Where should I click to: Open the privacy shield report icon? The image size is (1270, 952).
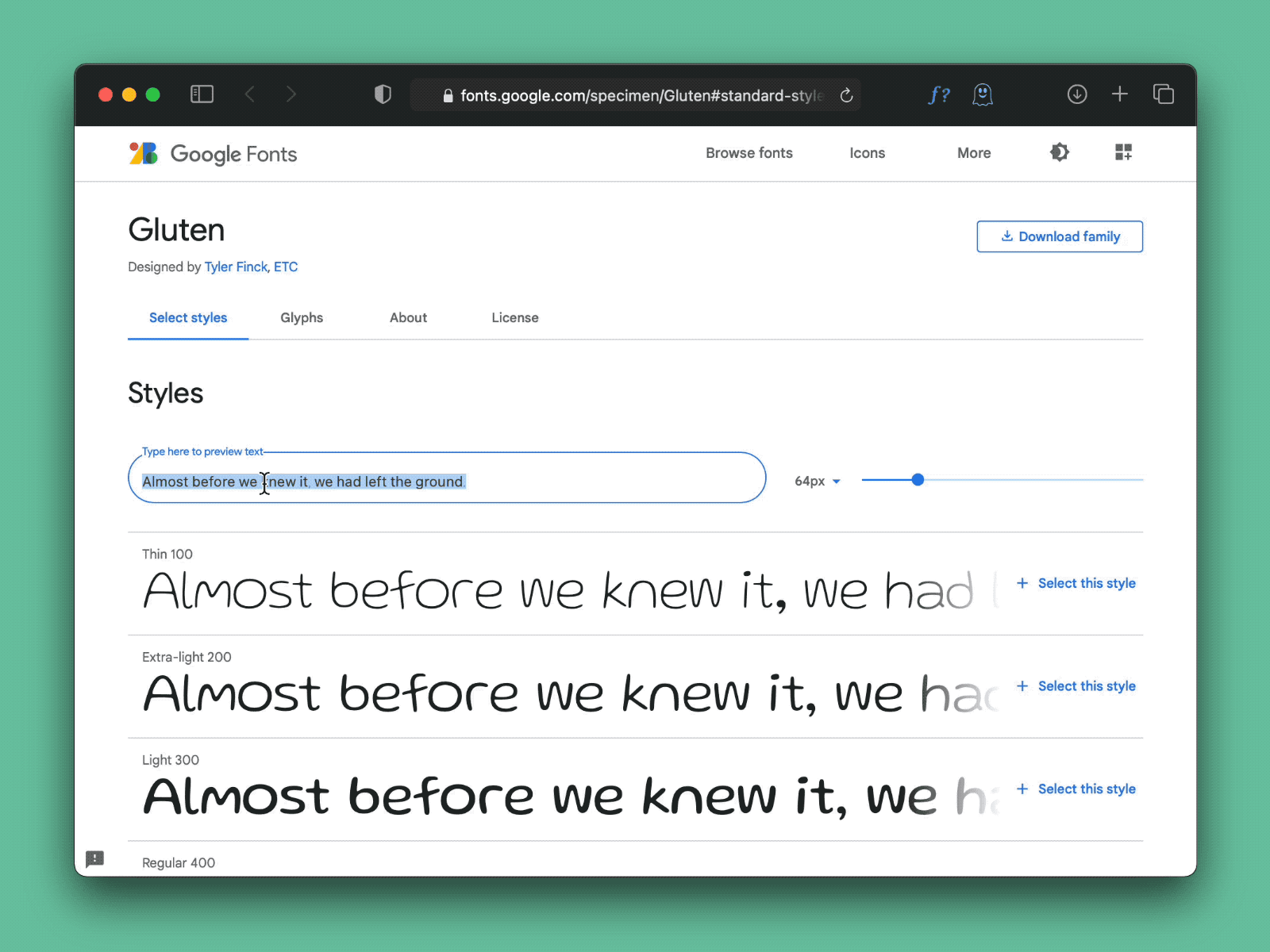coord(383,94)
